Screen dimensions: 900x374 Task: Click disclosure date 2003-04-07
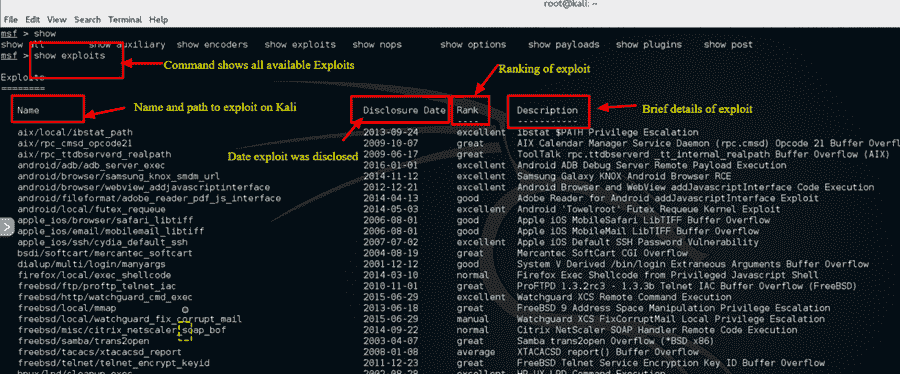(x=390, y=341)
